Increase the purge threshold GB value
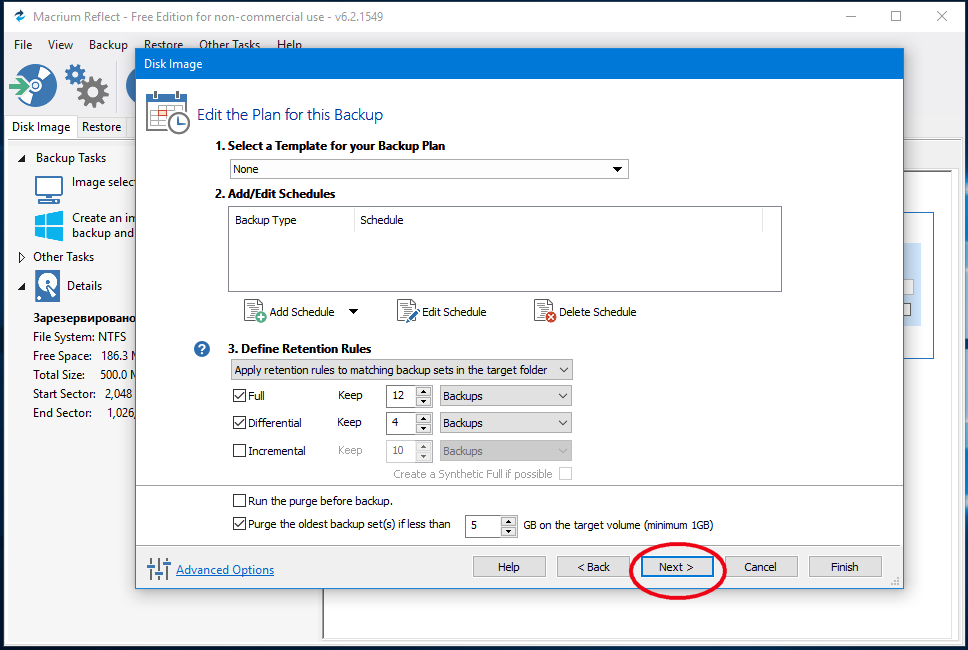The width and height of the screenshot is (968, 650). pos(509,521)
